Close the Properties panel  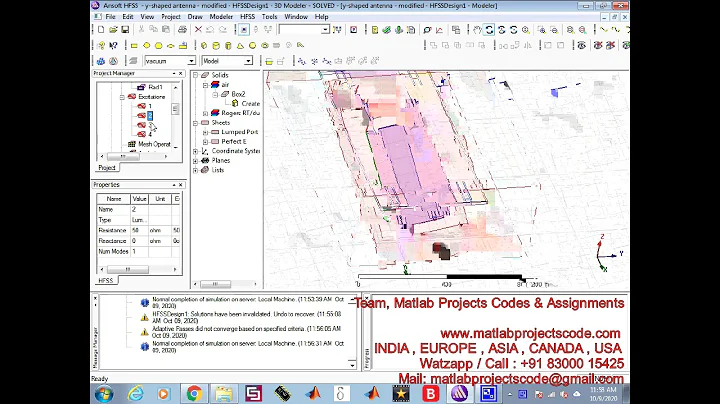click(180, 185)
